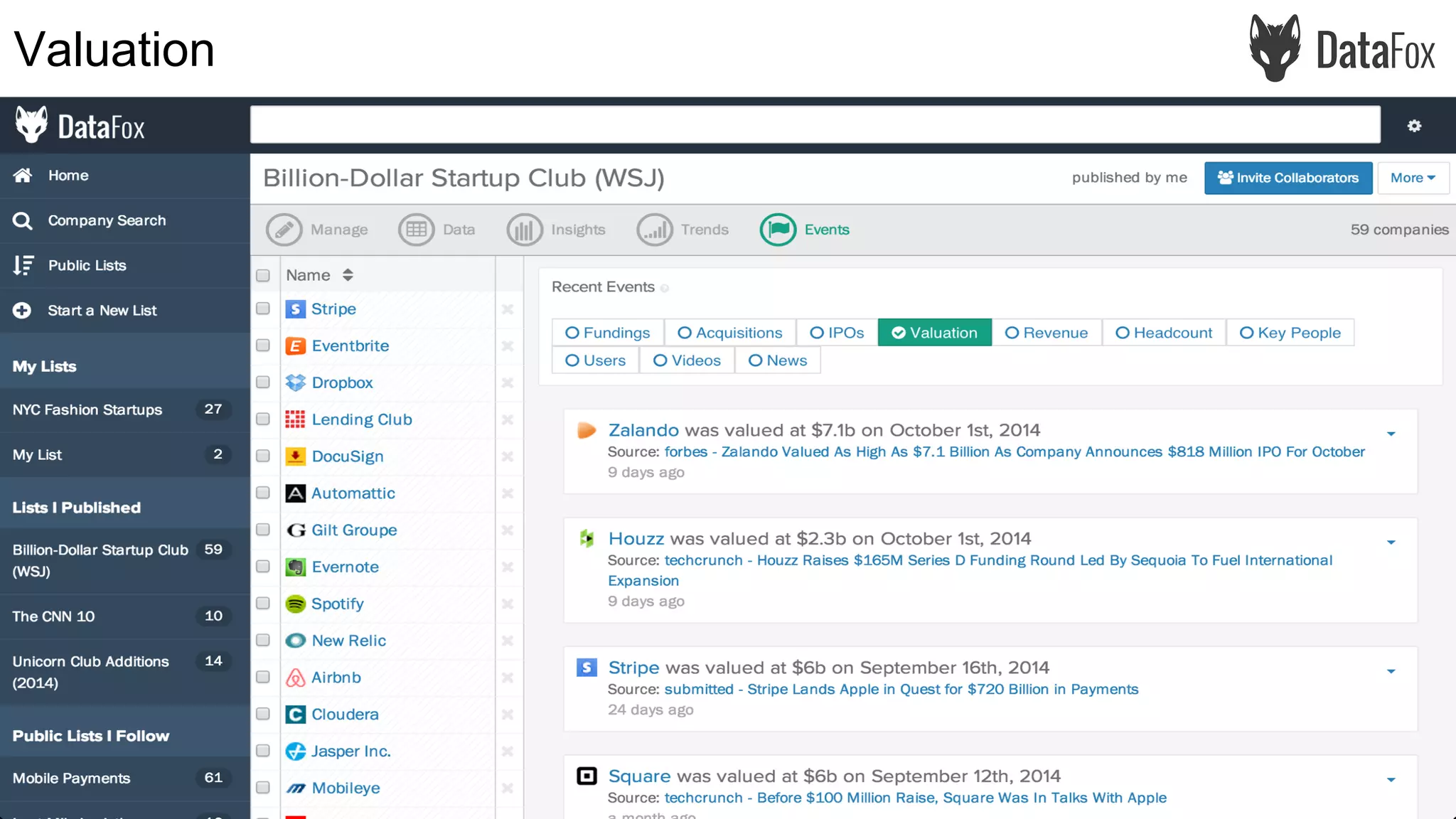Open the Data table icon

pyautogui.click(x=416, y=230)
